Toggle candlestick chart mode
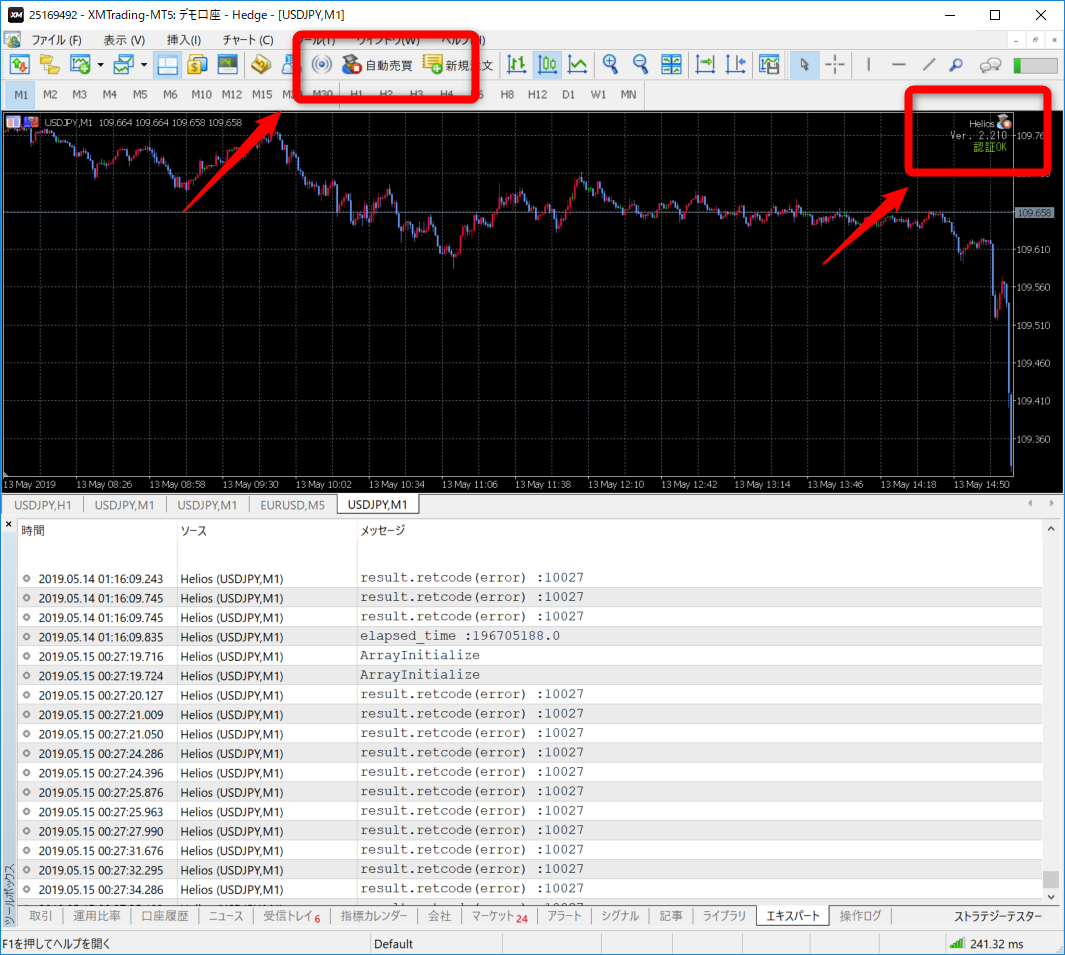 pyautogui.click(x=547, y=65)
